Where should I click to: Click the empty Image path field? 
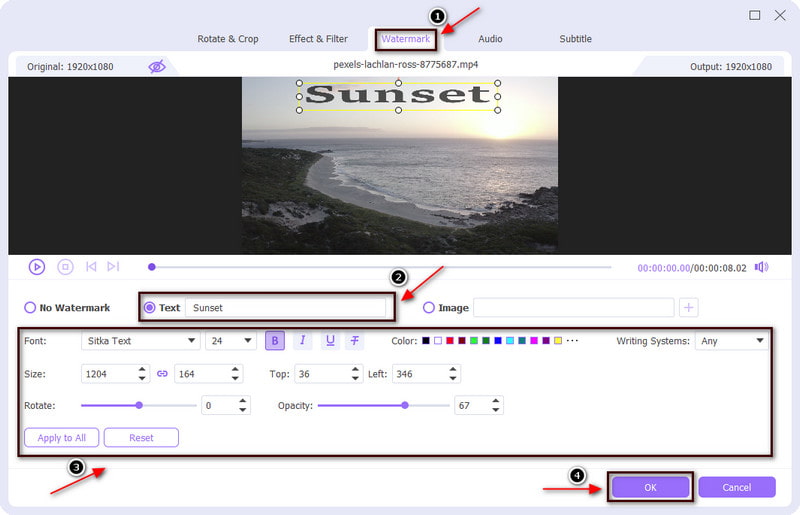coord(574,307)
